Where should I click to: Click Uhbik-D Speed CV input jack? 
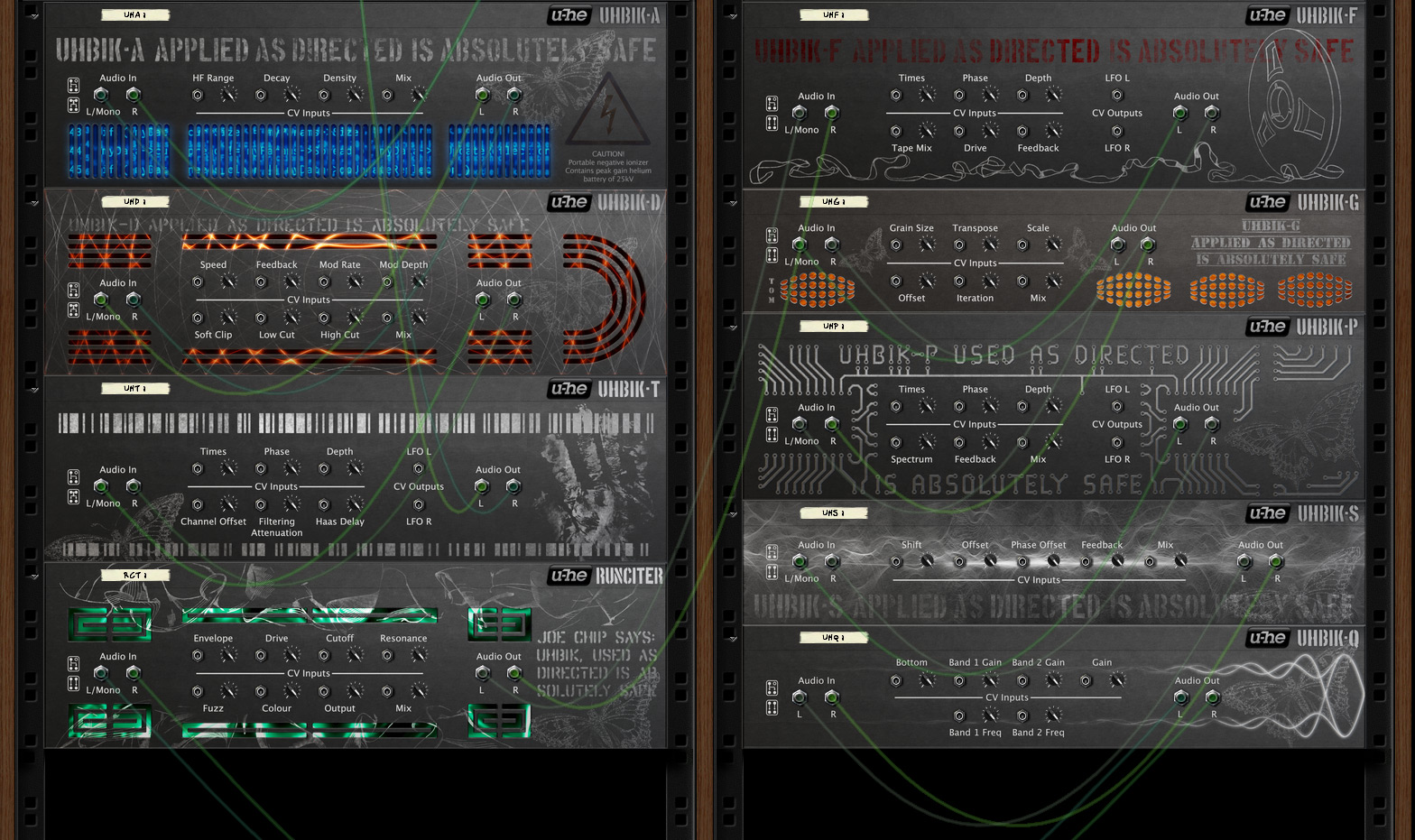tap(198, 282)
